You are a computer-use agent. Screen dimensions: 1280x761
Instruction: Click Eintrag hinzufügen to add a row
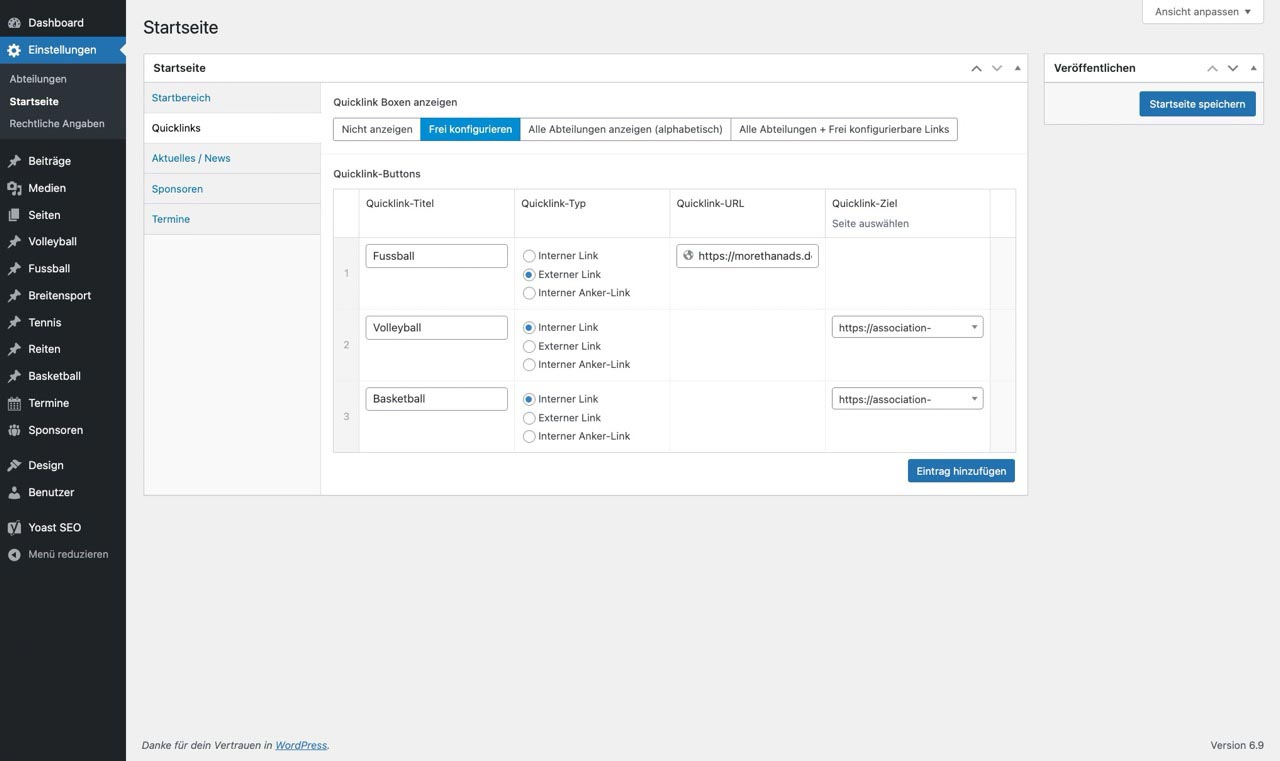pos(960,471)
